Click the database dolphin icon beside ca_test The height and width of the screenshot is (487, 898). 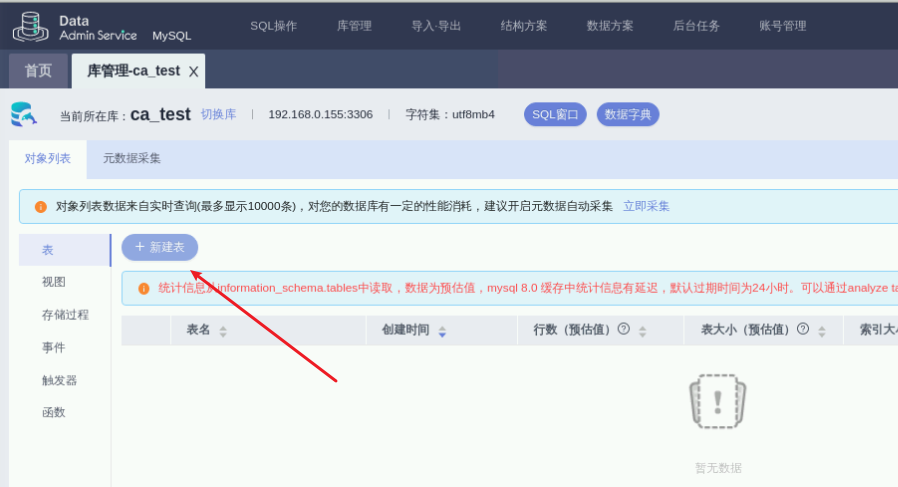tap(23, 114)
